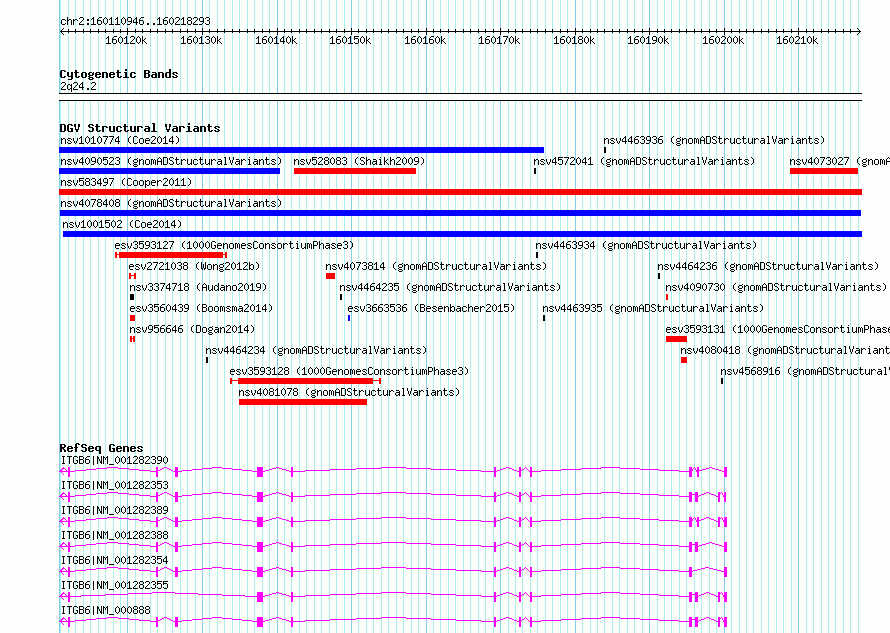Click nsv4081078 gnomAD variant label
Viewport: 890px width, 633px height.
coord(349,392)
